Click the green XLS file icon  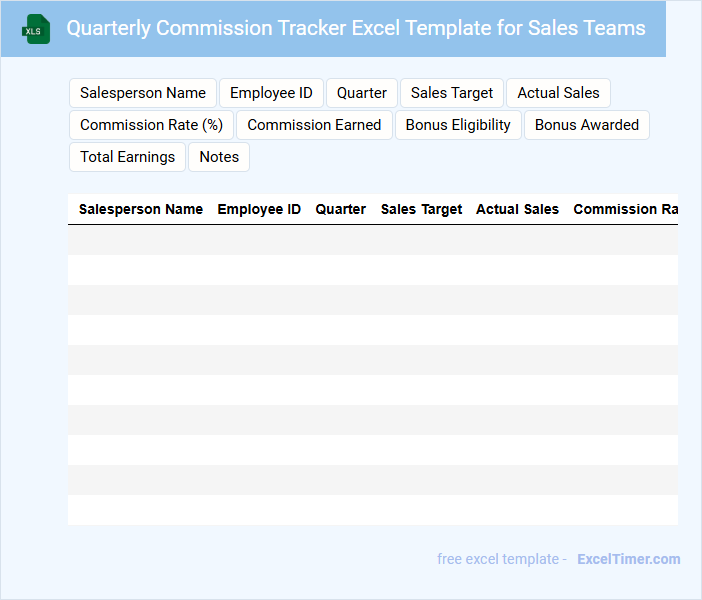(36, 29)
